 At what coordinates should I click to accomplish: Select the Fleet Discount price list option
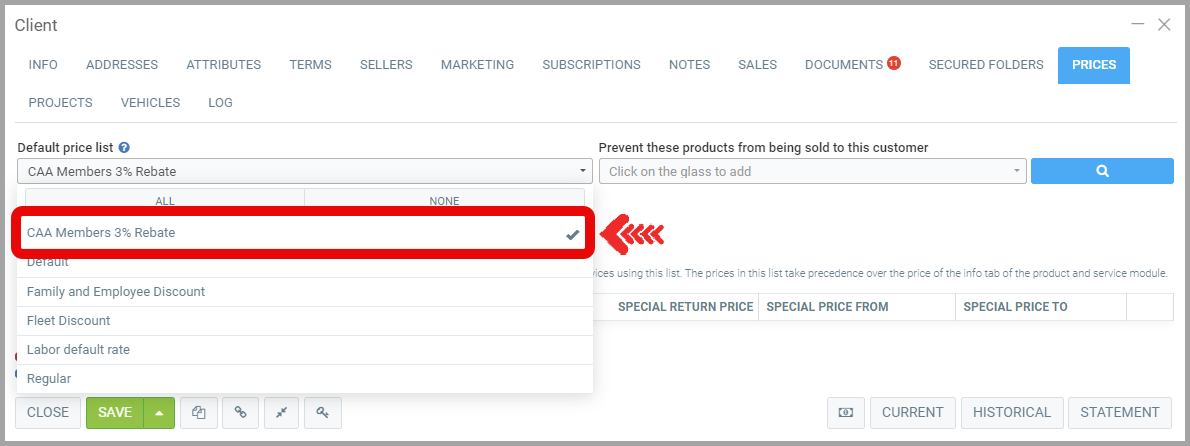(69, 321)
